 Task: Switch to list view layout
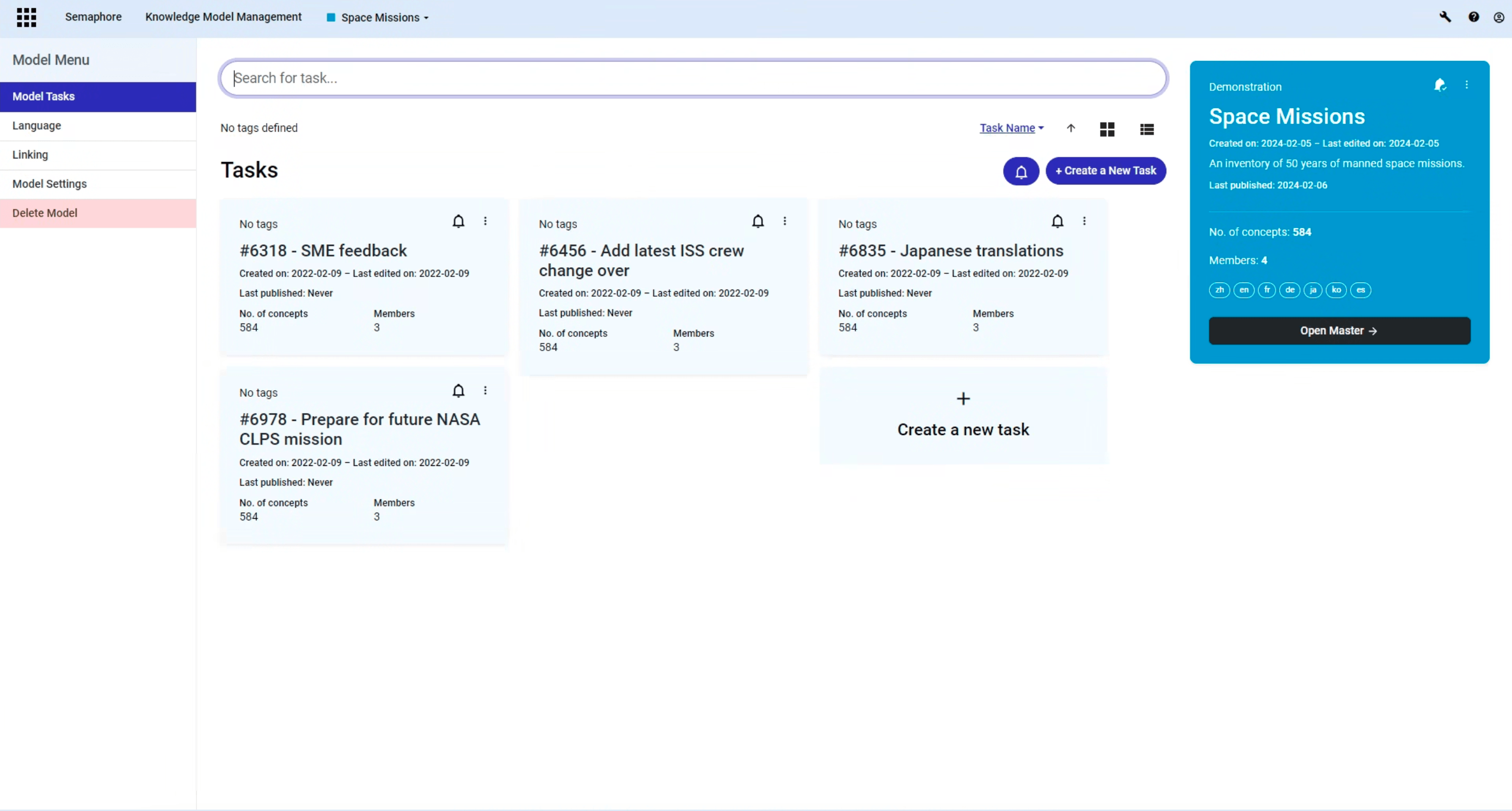coord(1146,129)
